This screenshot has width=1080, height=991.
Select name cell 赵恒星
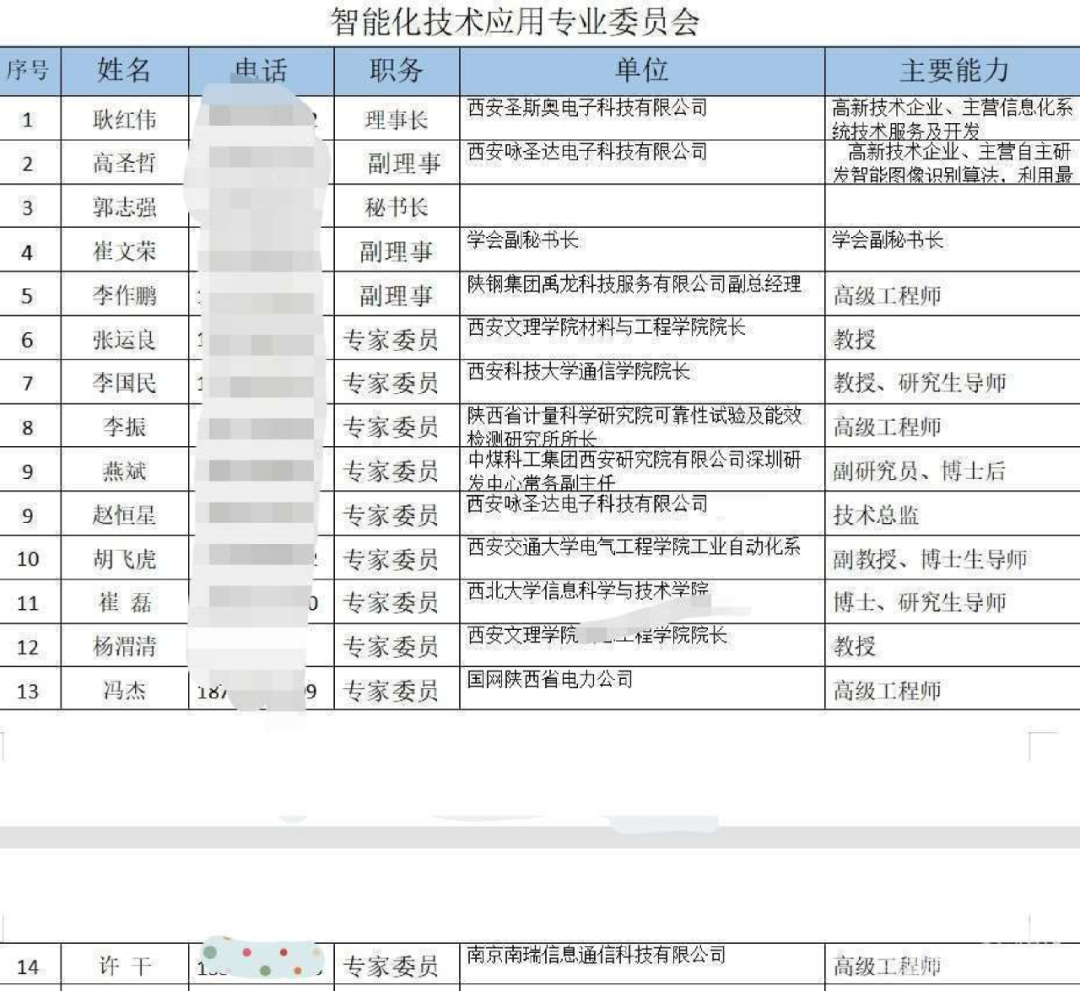tap(125, 515)
